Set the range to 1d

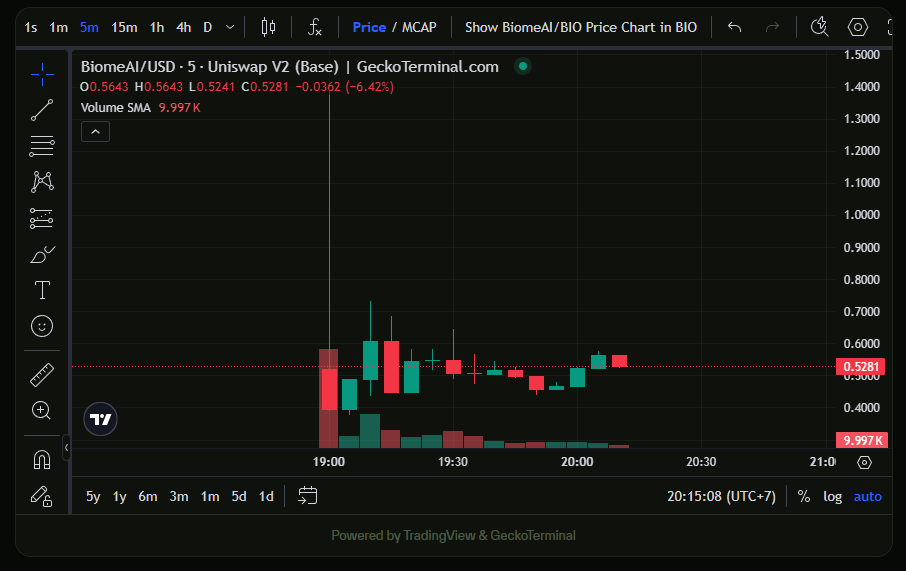pyautogui.click(x=266, y=496)
